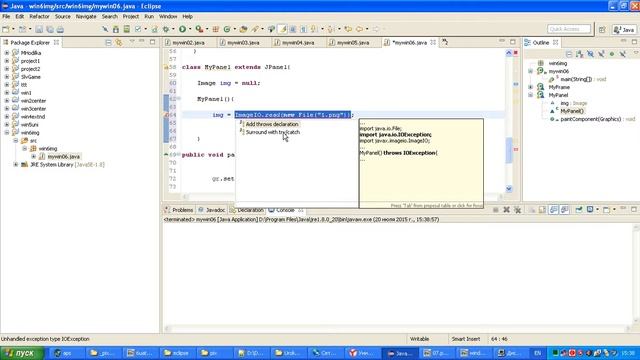Click the Print toolbar icon
Viewport: 640px width, 360px height.
coord(60,29)
